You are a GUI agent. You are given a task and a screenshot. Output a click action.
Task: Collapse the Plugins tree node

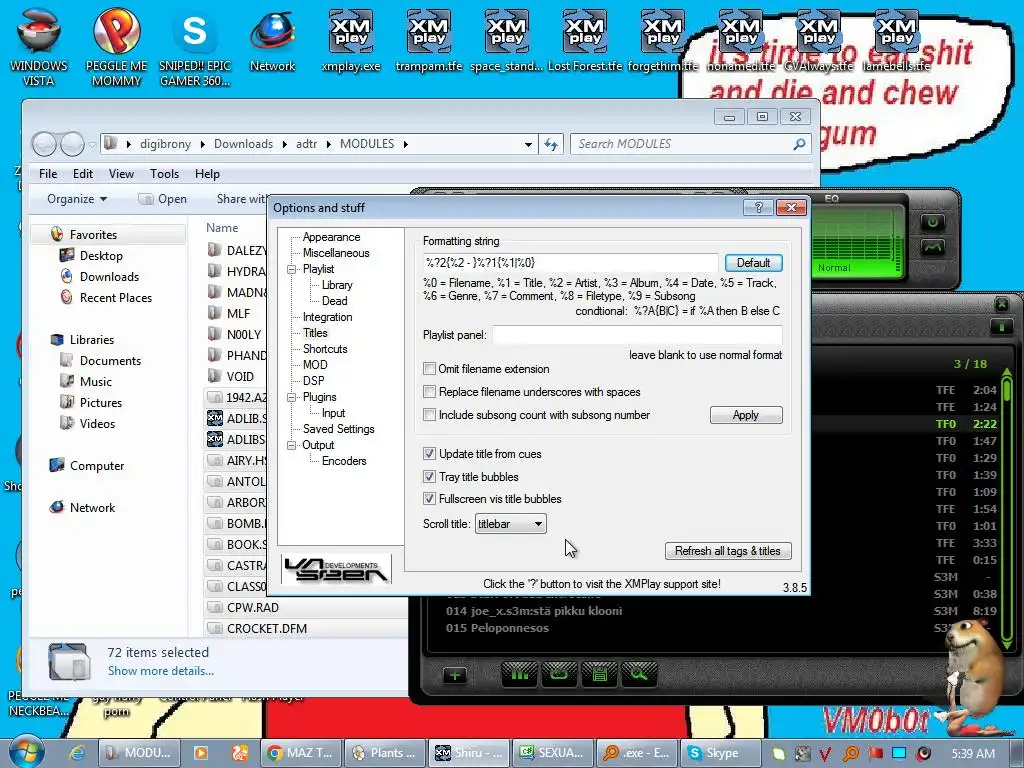(291, 397)
